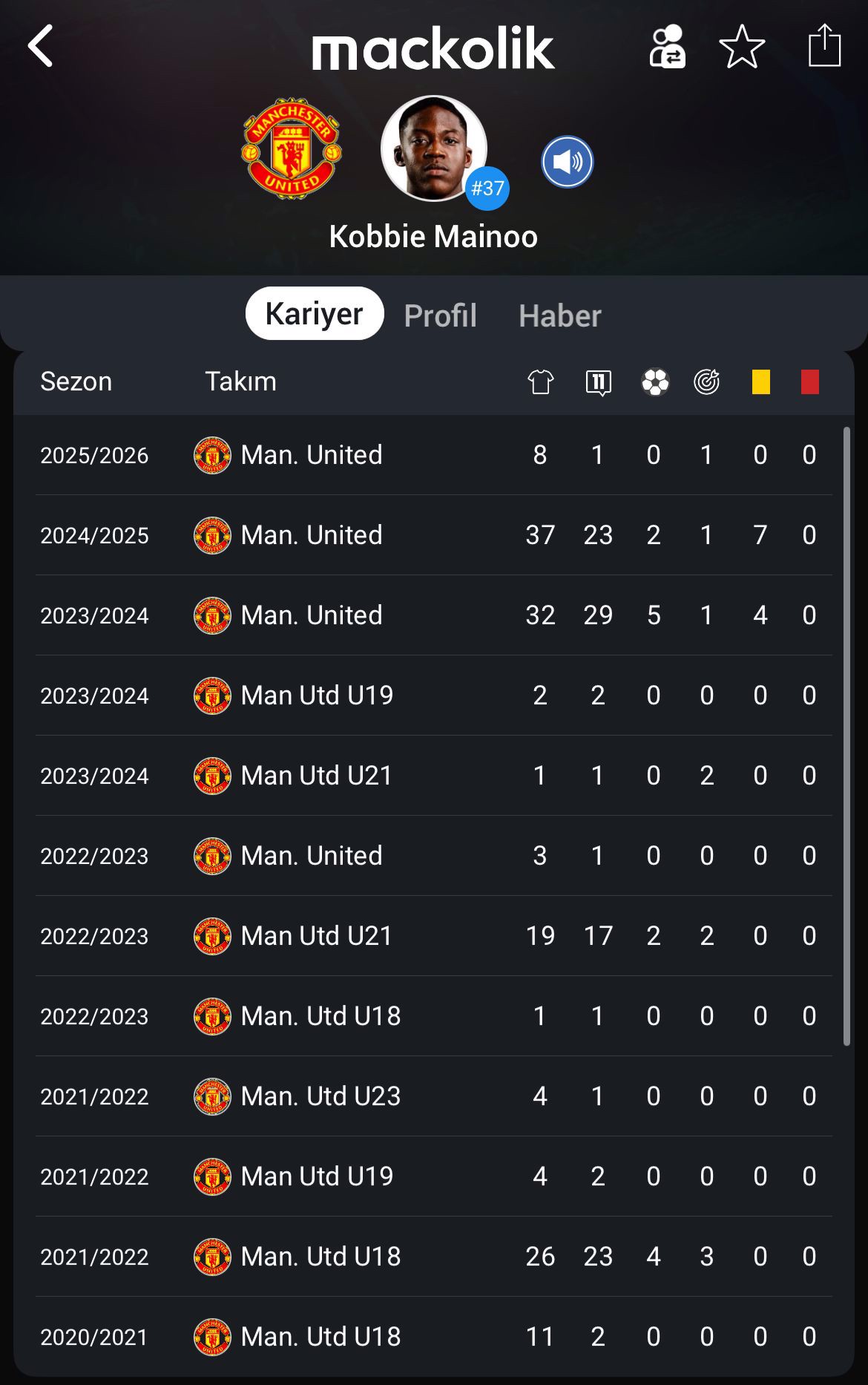Tap the back arrow icon
868x1385 pixels.
point(42,46)
